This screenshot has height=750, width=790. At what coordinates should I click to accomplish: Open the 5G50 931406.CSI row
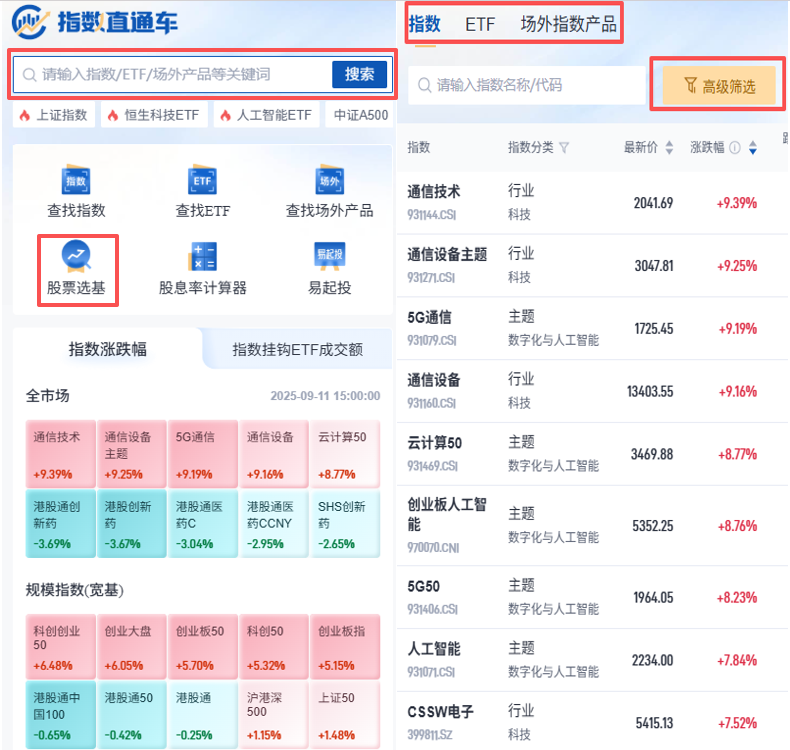[x=592, y=597]
